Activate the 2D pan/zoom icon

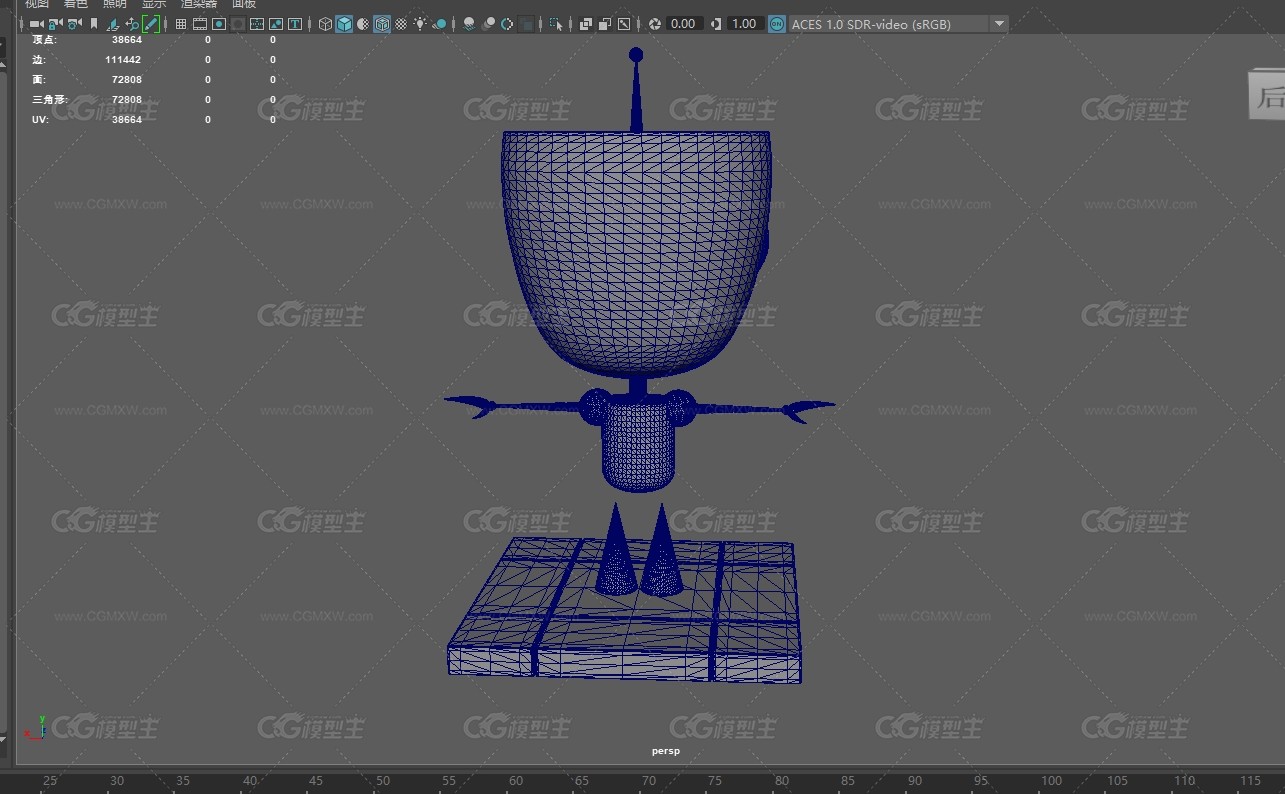point(132,24)
